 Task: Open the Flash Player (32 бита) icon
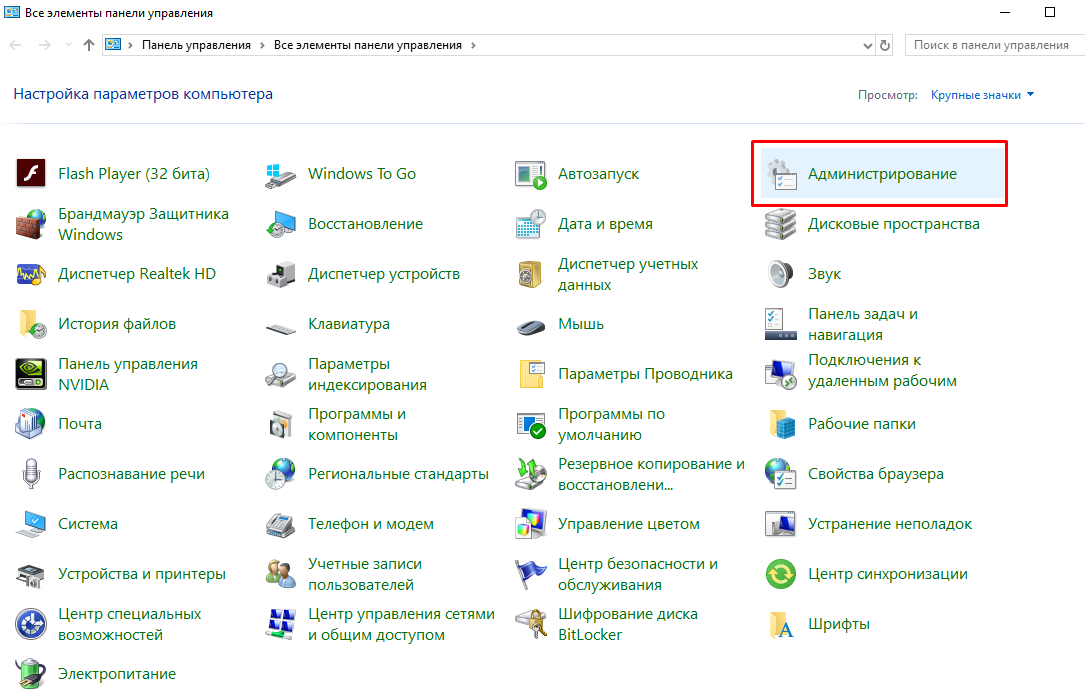31,174
